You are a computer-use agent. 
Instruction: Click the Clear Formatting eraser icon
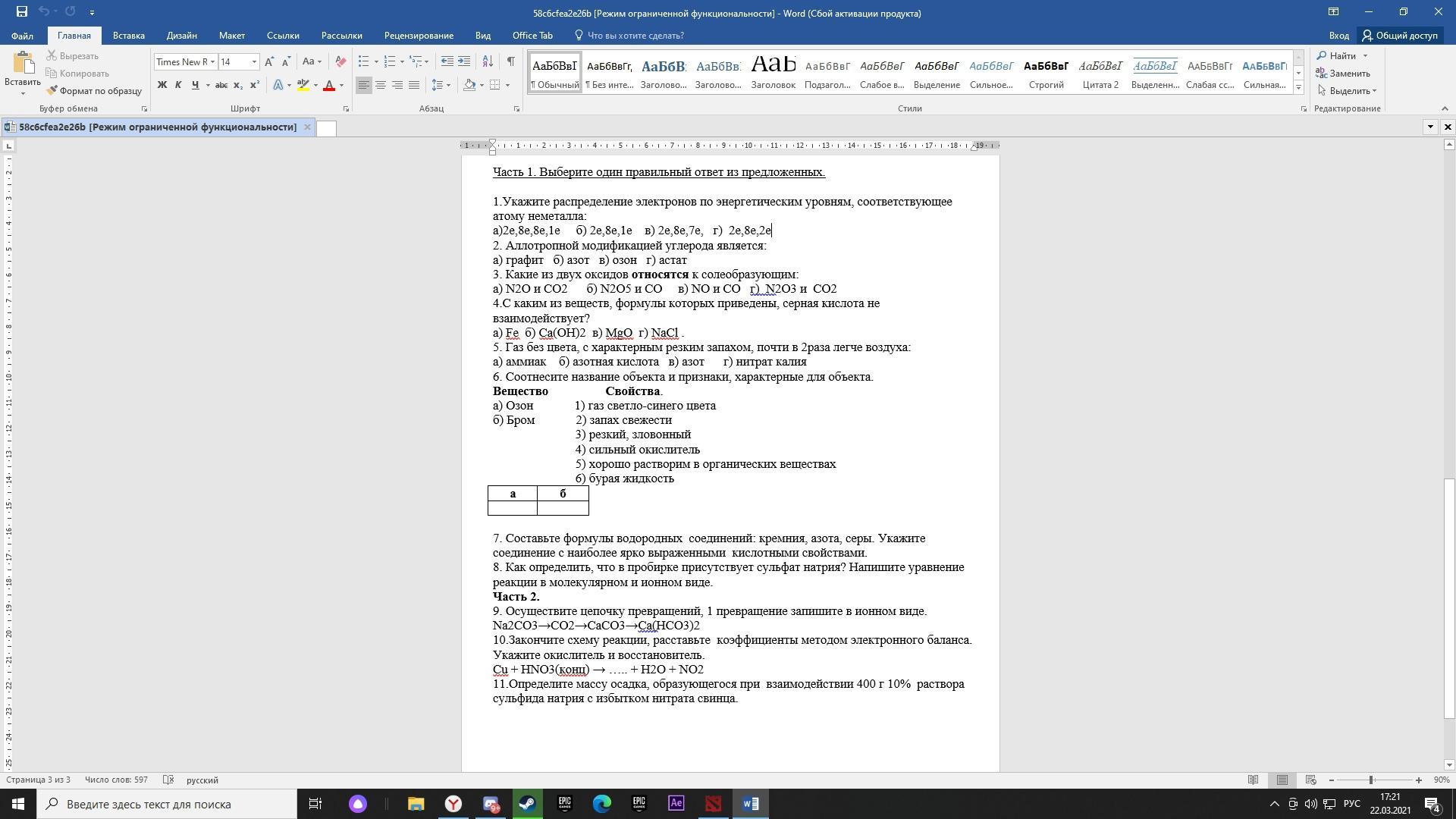[340, 61]
